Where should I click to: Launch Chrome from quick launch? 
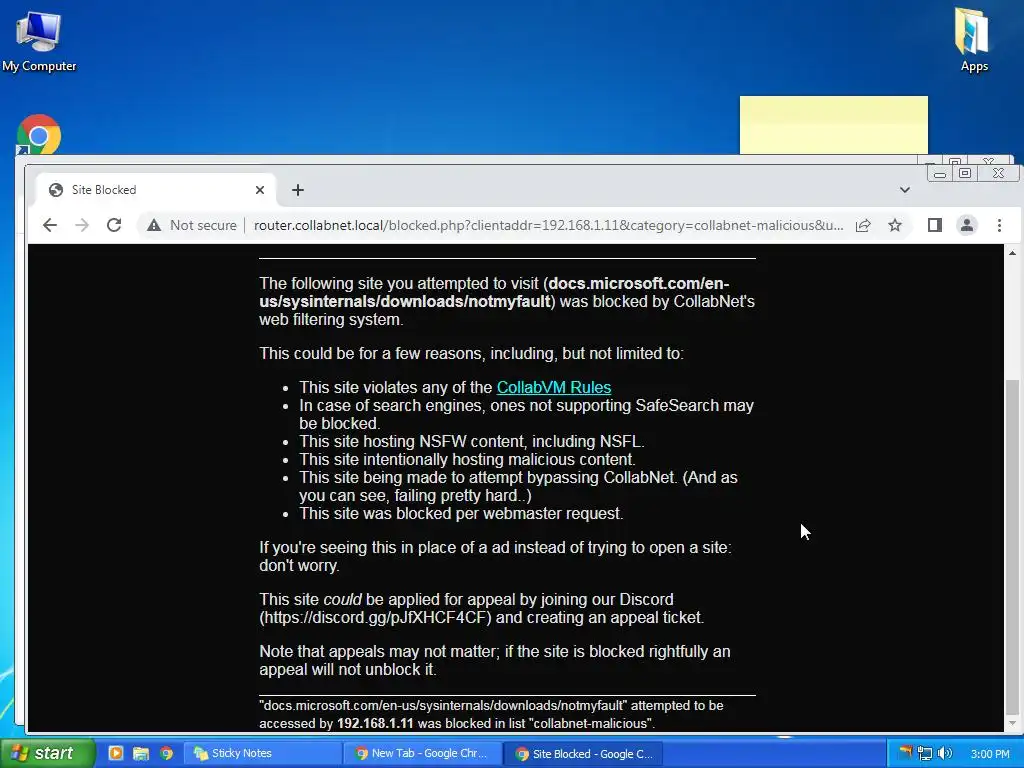tap(167, 753)
